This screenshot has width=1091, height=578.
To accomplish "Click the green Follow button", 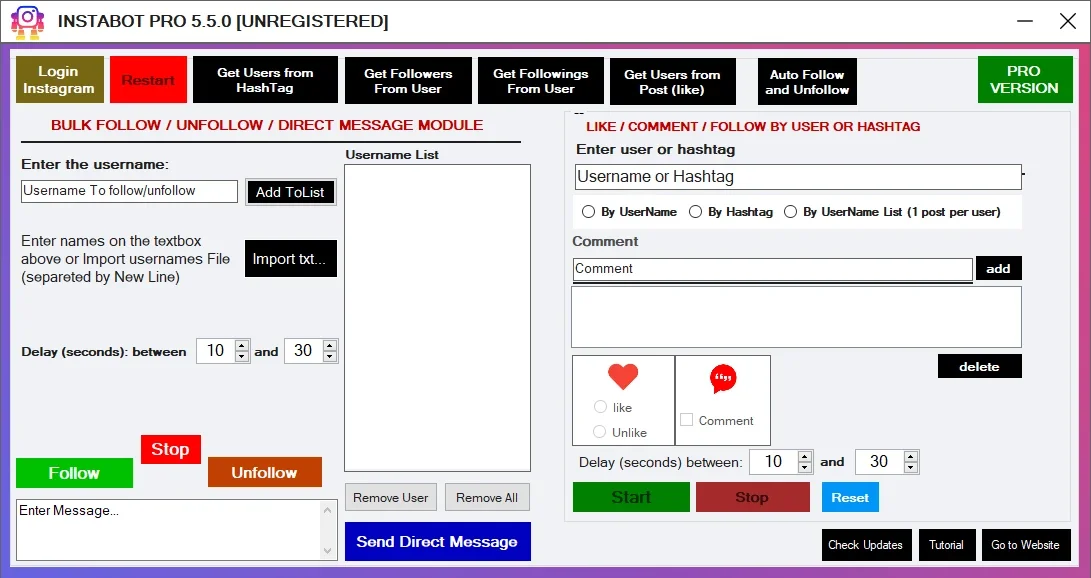I will pyautogui.click(x=74, y=473).
